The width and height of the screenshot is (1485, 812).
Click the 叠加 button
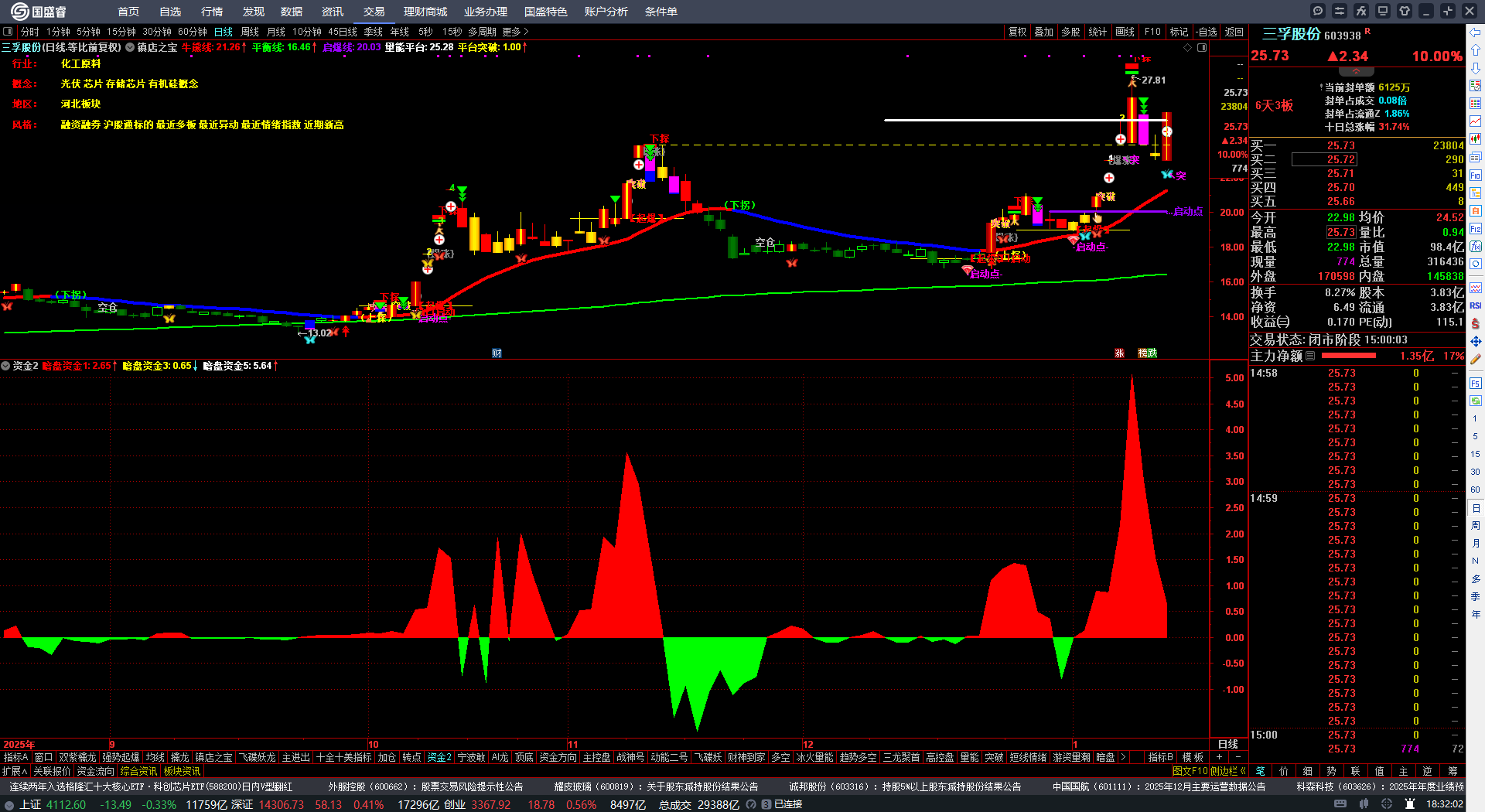click(x=1044, y=32)
